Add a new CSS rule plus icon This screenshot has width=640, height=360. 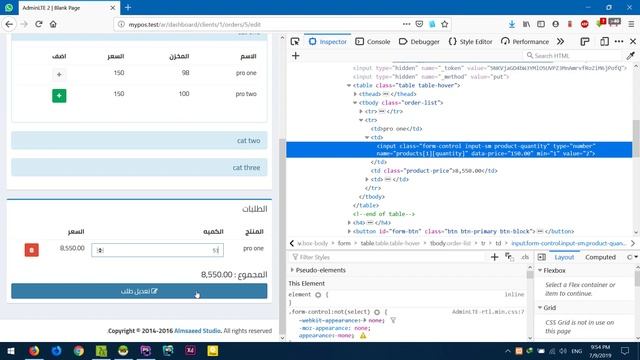[x=494, y=257]
